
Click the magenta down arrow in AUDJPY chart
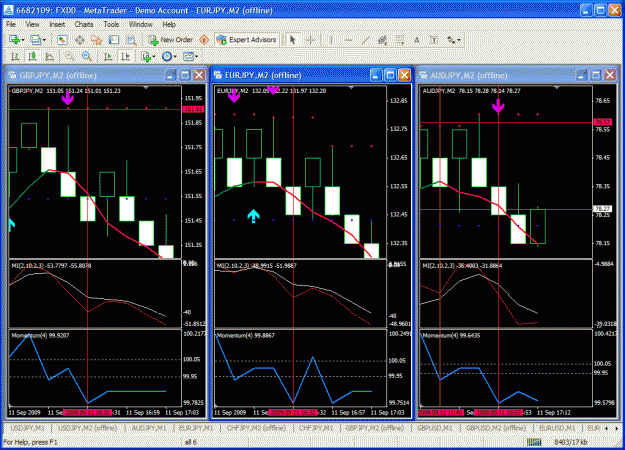click(x=498, y=106)
